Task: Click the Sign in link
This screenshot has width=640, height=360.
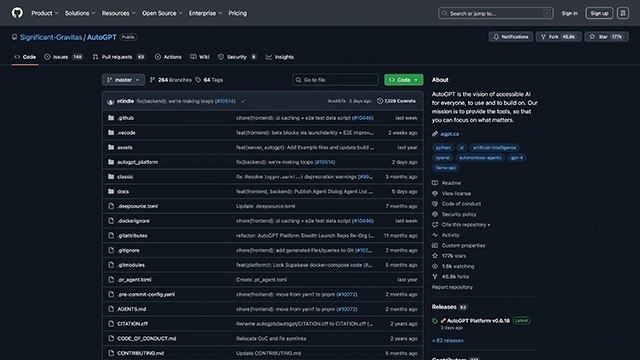Action: click(569, 13)
